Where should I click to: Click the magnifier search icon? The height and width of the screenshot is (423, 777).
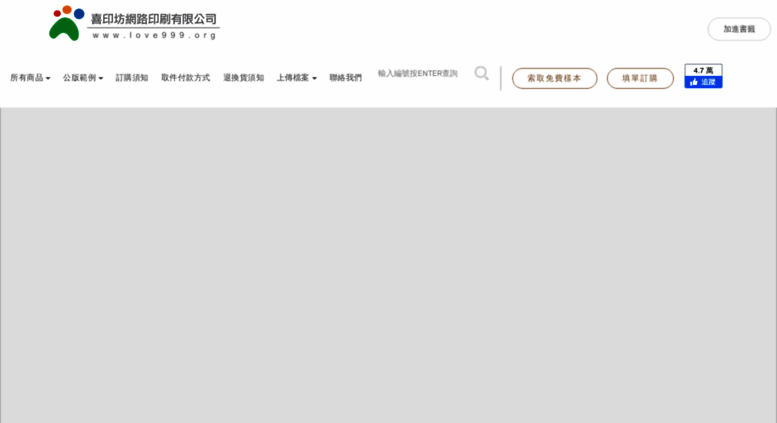coord(481,73)
